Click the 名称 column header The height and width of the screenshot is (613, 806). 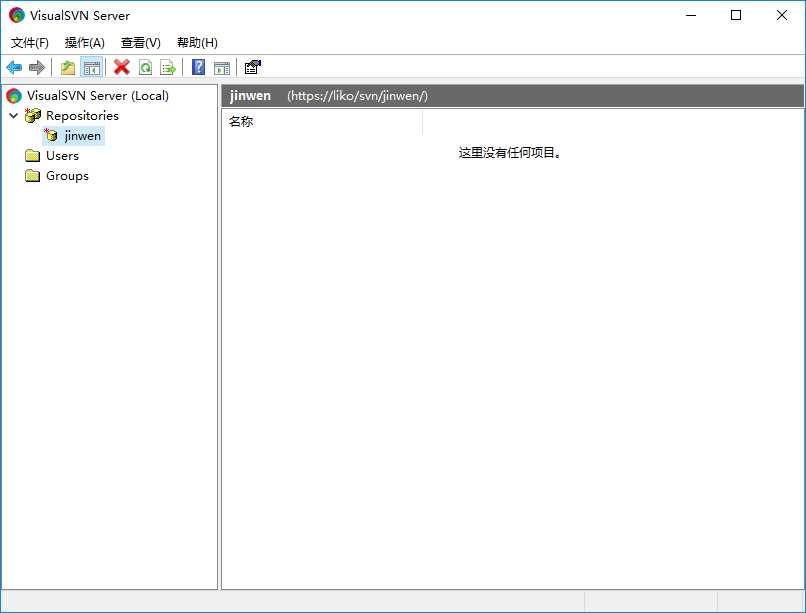point(322,122)
